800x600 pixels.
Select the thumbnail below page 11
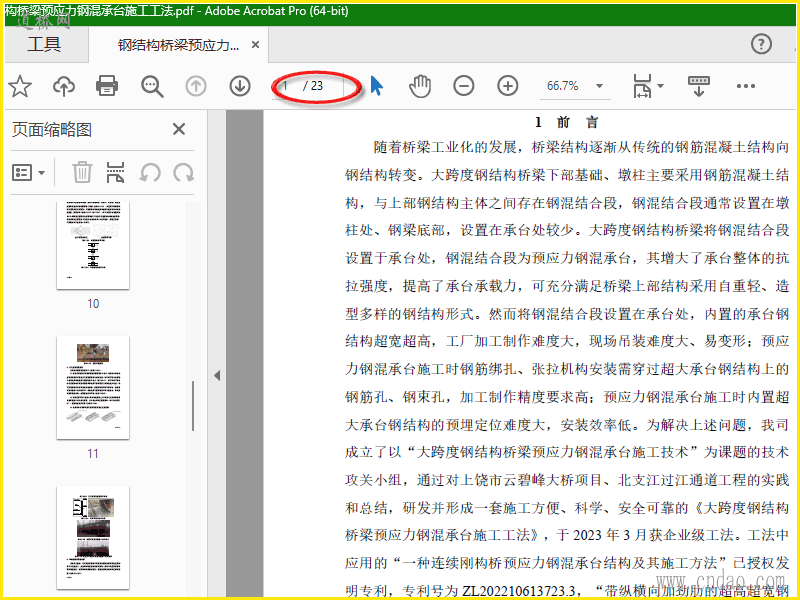[93, 538]
